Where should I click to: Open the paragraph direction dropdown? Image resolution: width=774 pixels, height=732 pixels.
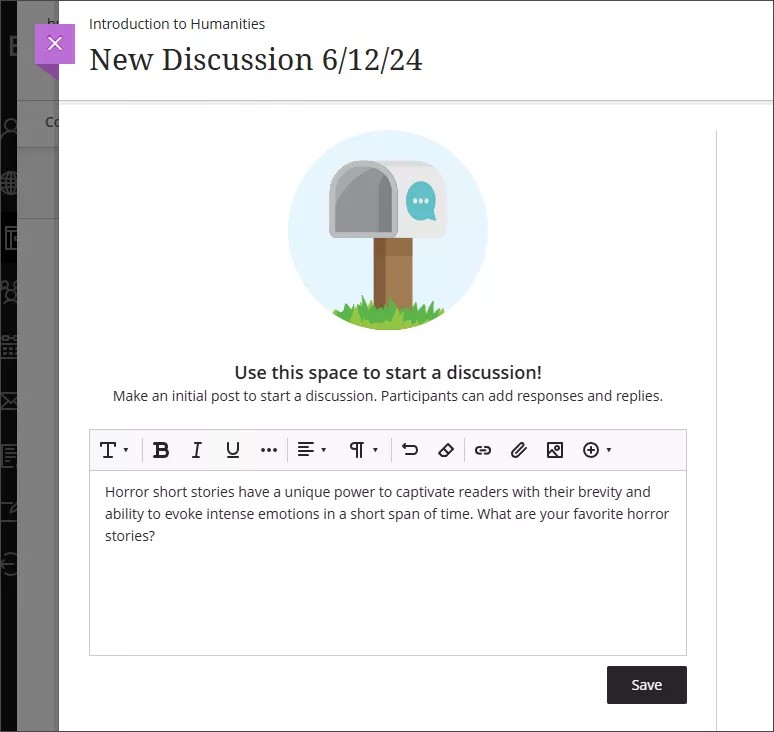point(363,450)
